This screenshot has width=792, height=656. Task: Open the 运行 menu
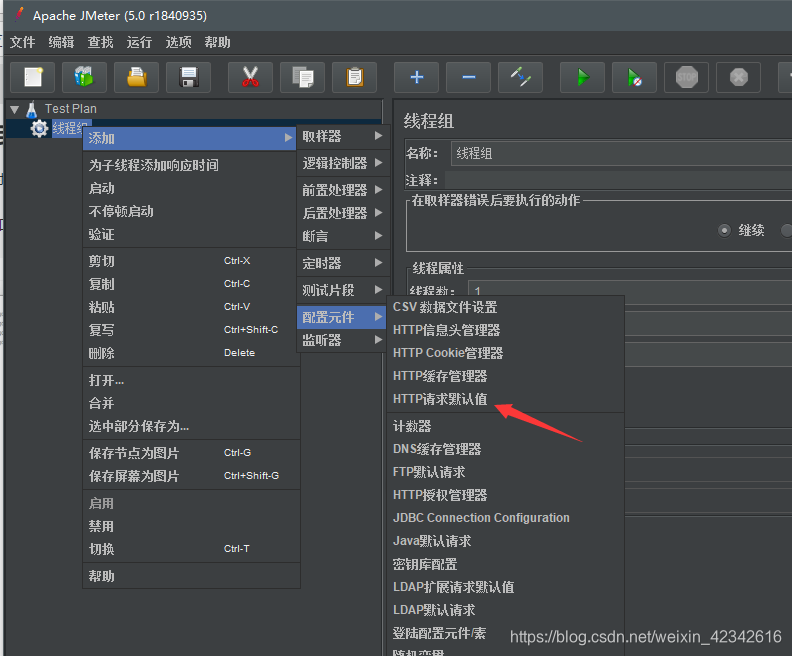[139, 42]
